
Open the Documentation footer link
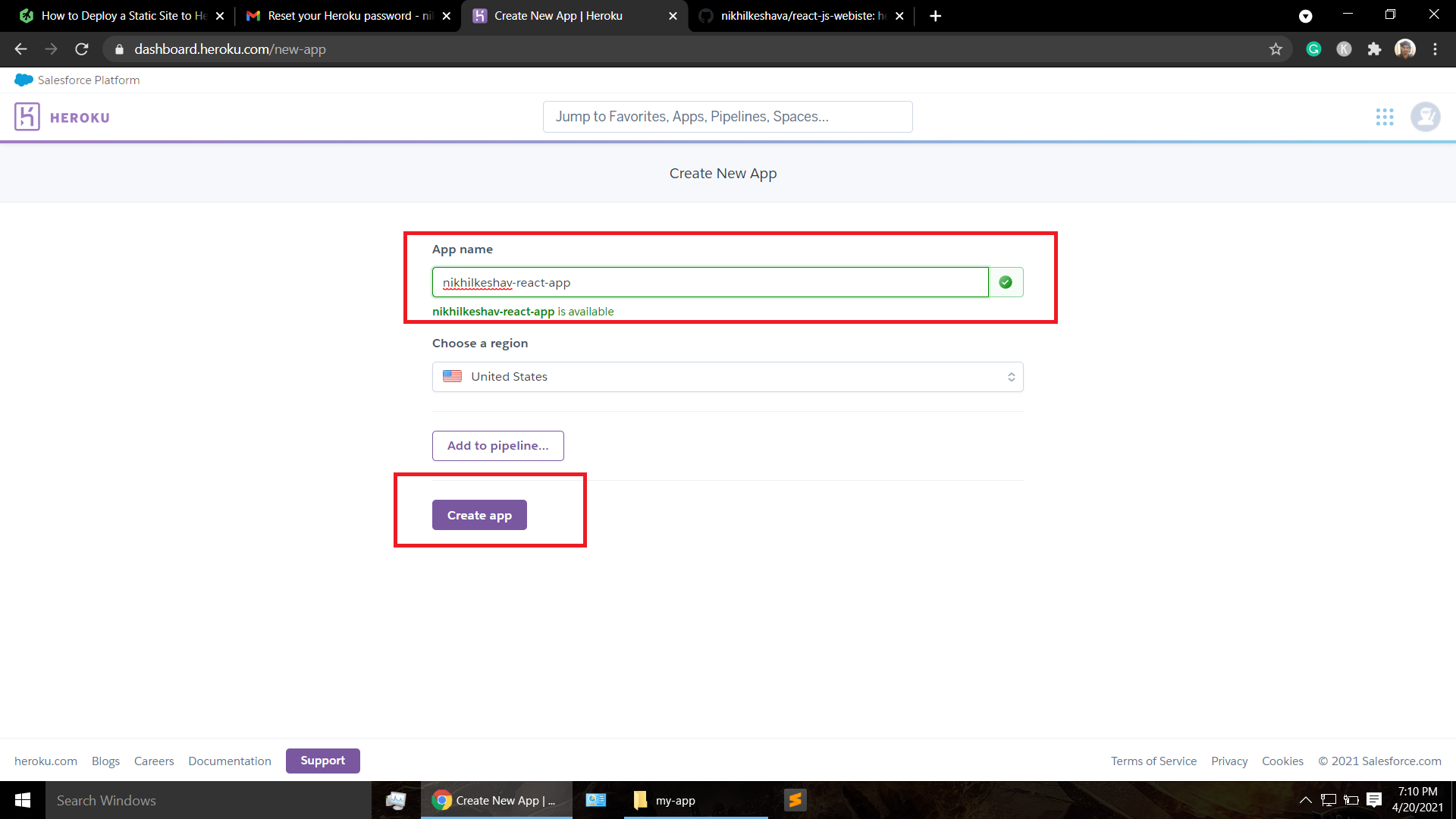[230, 761]
